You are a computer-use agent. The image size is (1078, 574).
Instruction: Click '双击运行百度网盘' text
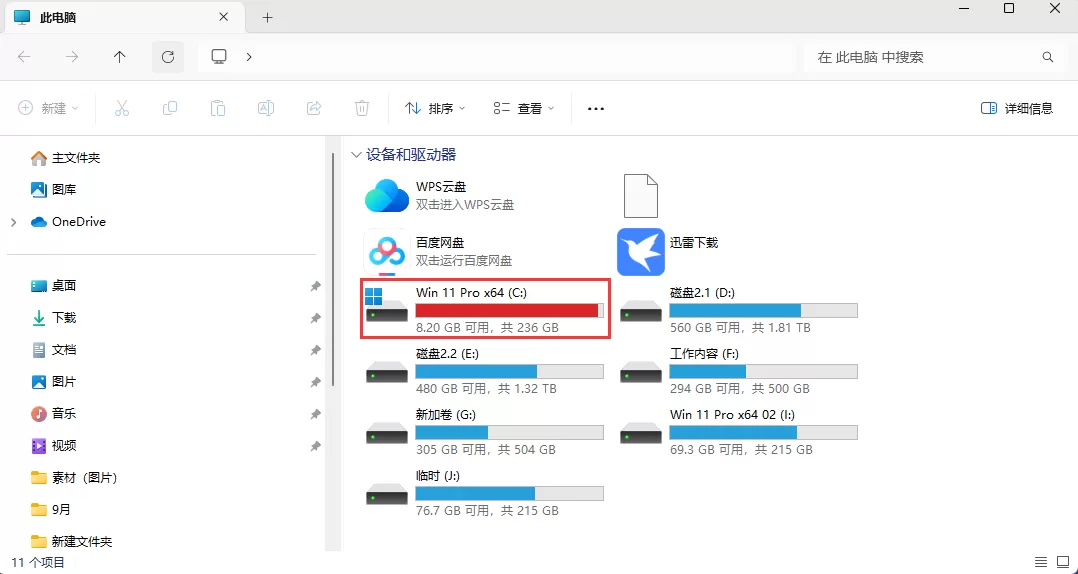click(x=464, y=261)
